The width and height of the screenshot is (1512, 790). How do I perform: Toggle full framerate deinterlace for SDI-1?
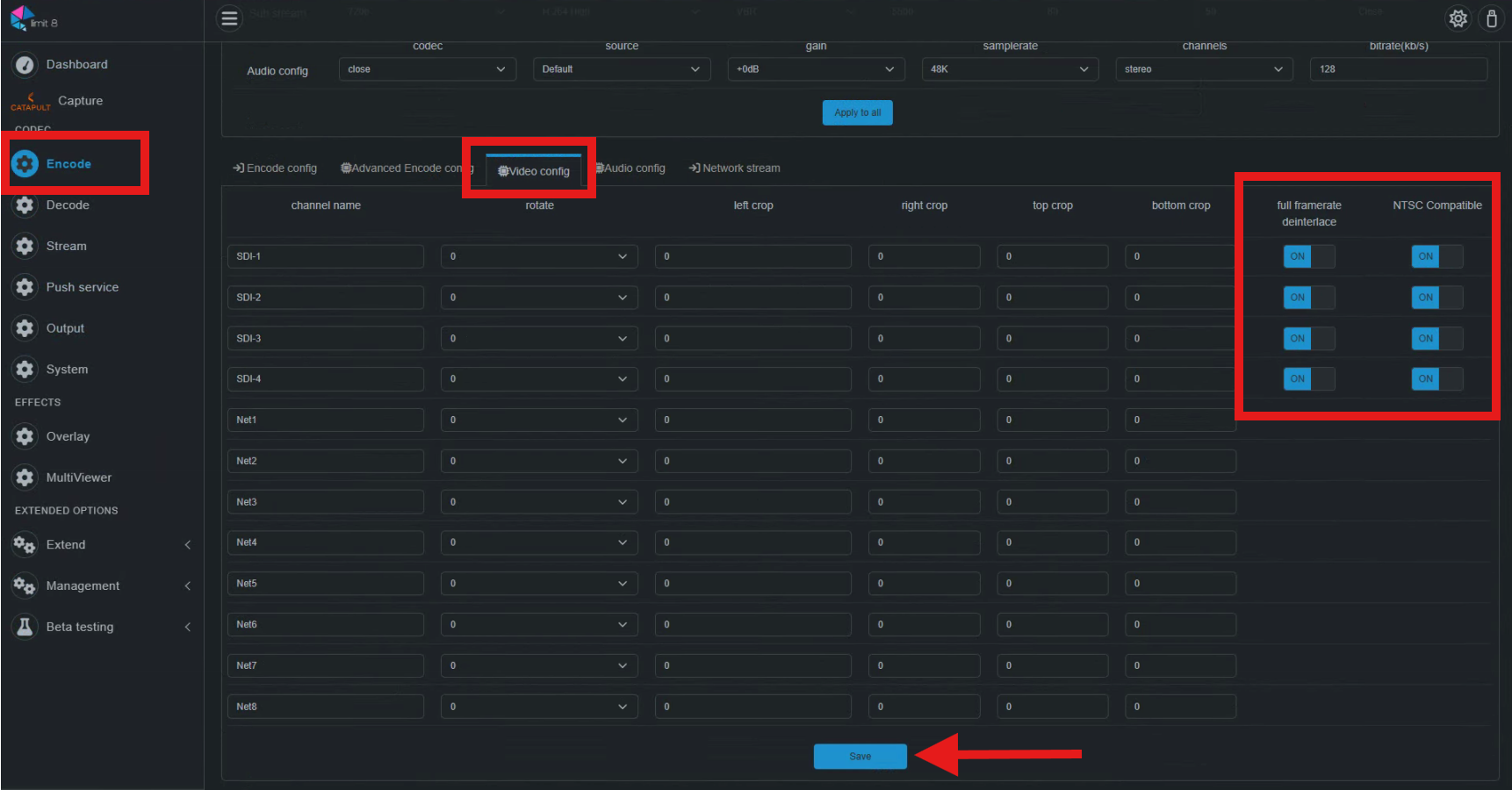point(1308,256)
